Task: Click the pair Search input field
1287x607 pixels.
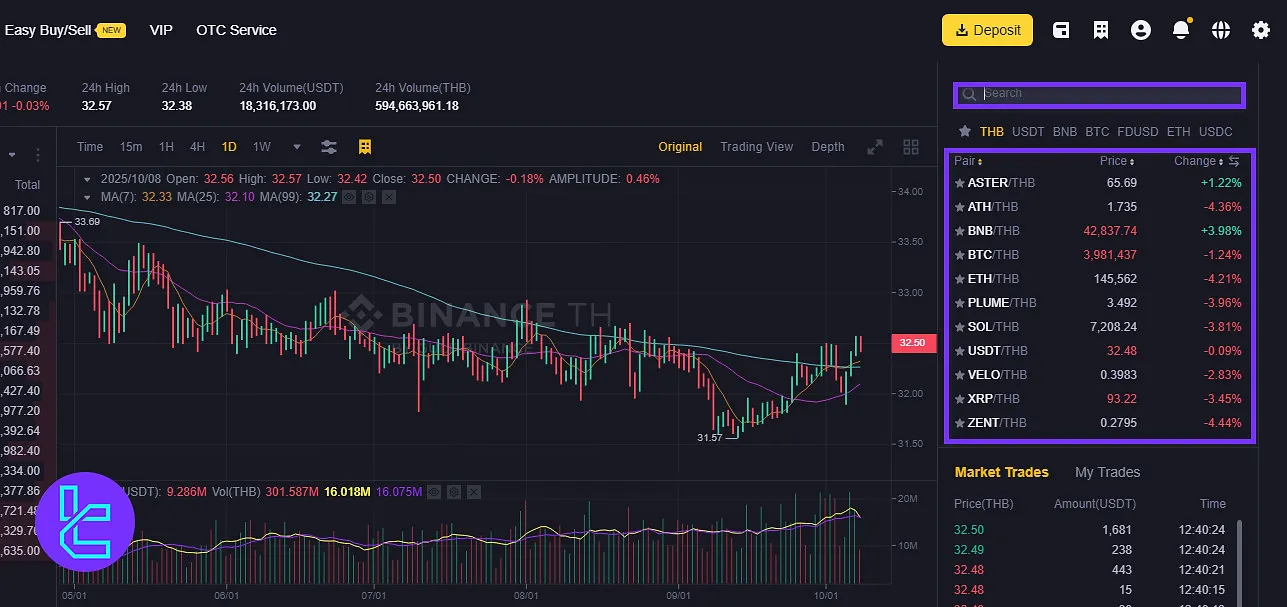Action: coord(1100,94)
